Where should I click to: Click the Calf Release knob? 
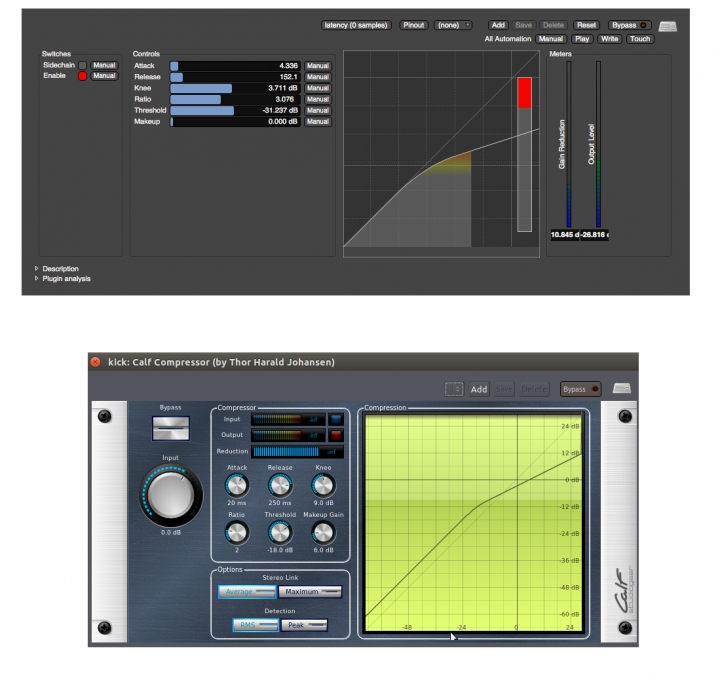pyautogui.click(x=280, y=485)
